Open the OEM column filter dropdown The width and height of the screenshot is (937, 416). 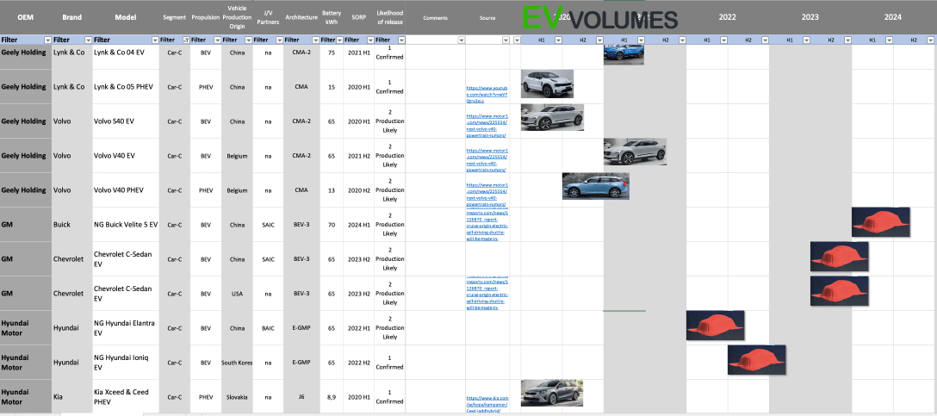(45, 40)
